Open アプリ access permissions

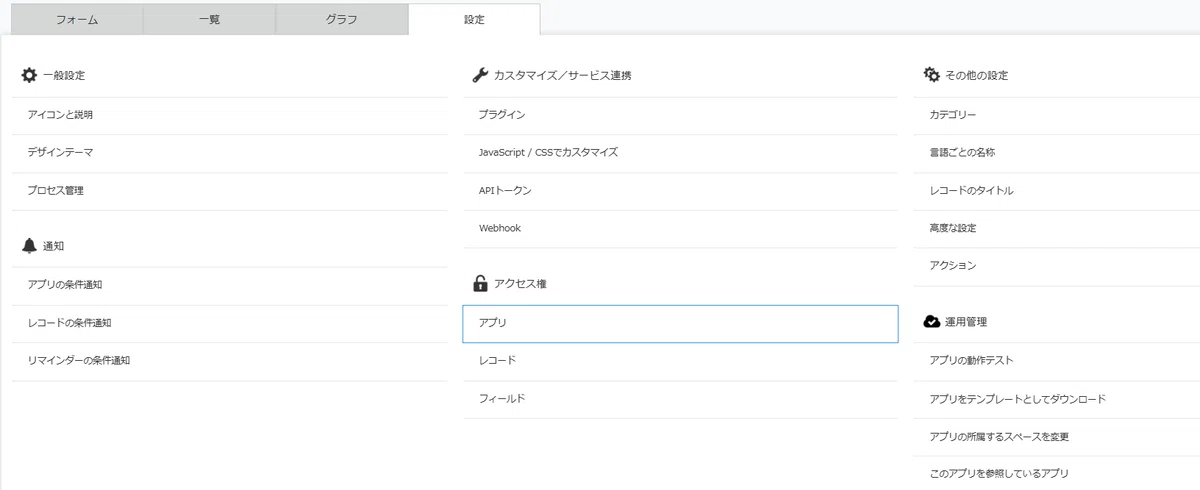[680, 323]
